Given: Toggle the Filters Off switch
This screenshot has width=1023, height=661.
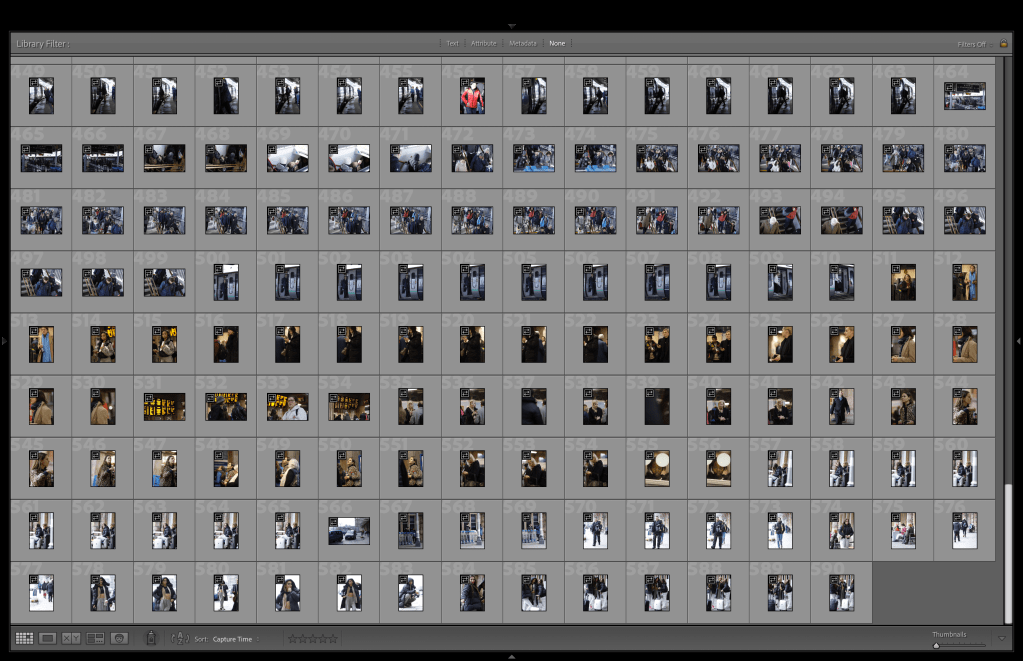Looking at the screenshot, I should 972,44.
